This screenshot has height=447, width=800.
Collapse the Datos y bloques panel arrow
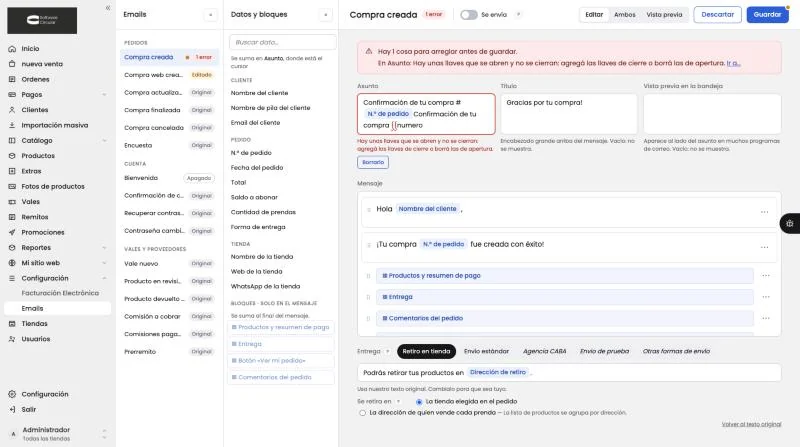(326, 15)
